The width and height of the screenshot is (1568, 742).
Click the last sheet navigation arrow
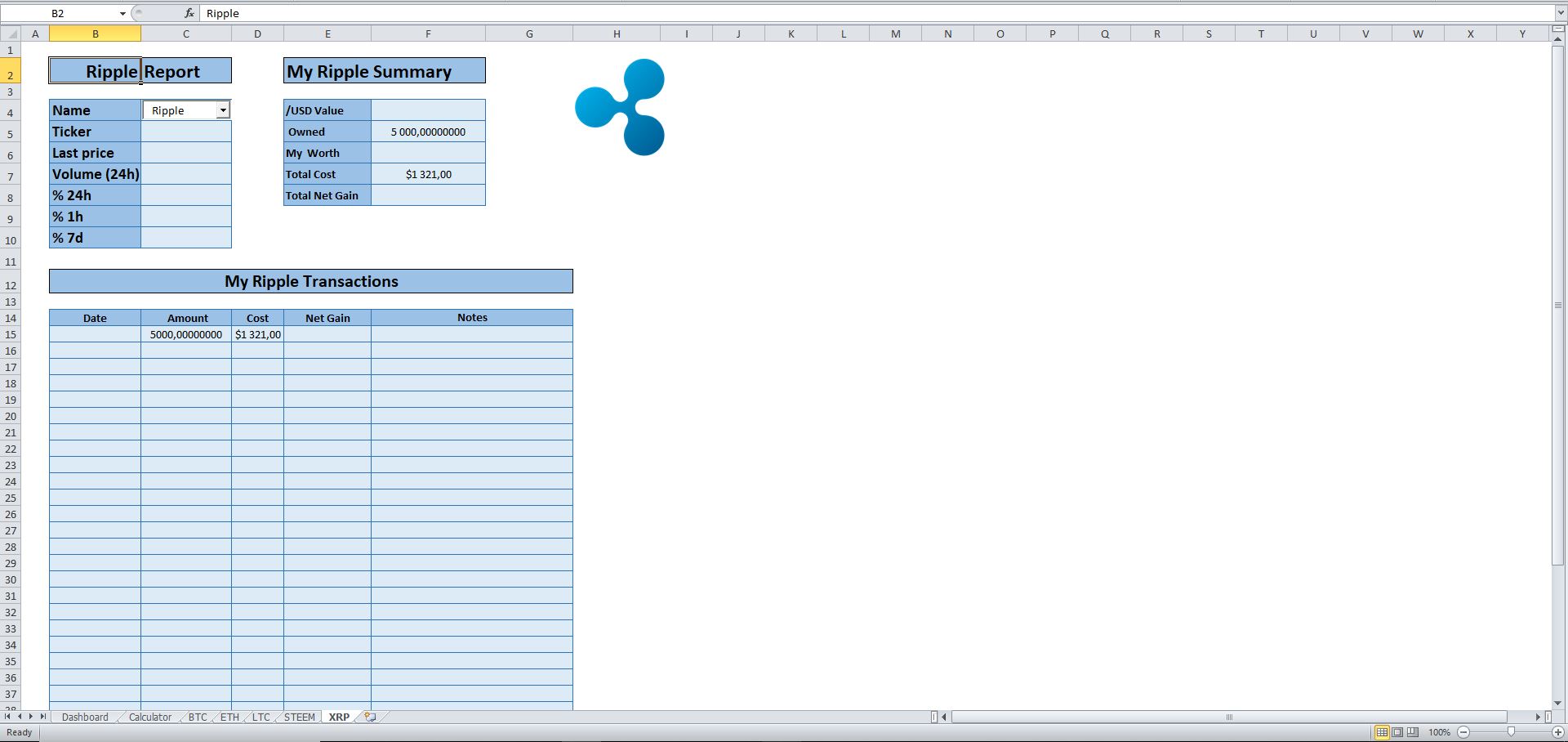[43, 717]
